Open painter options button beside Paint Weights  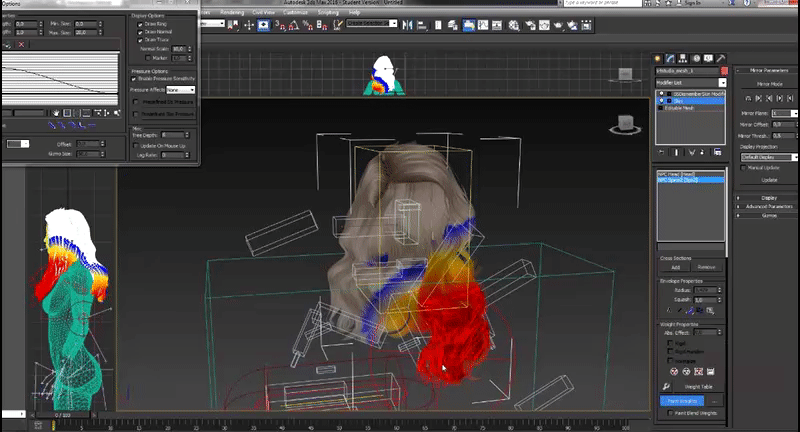[714, 401]
